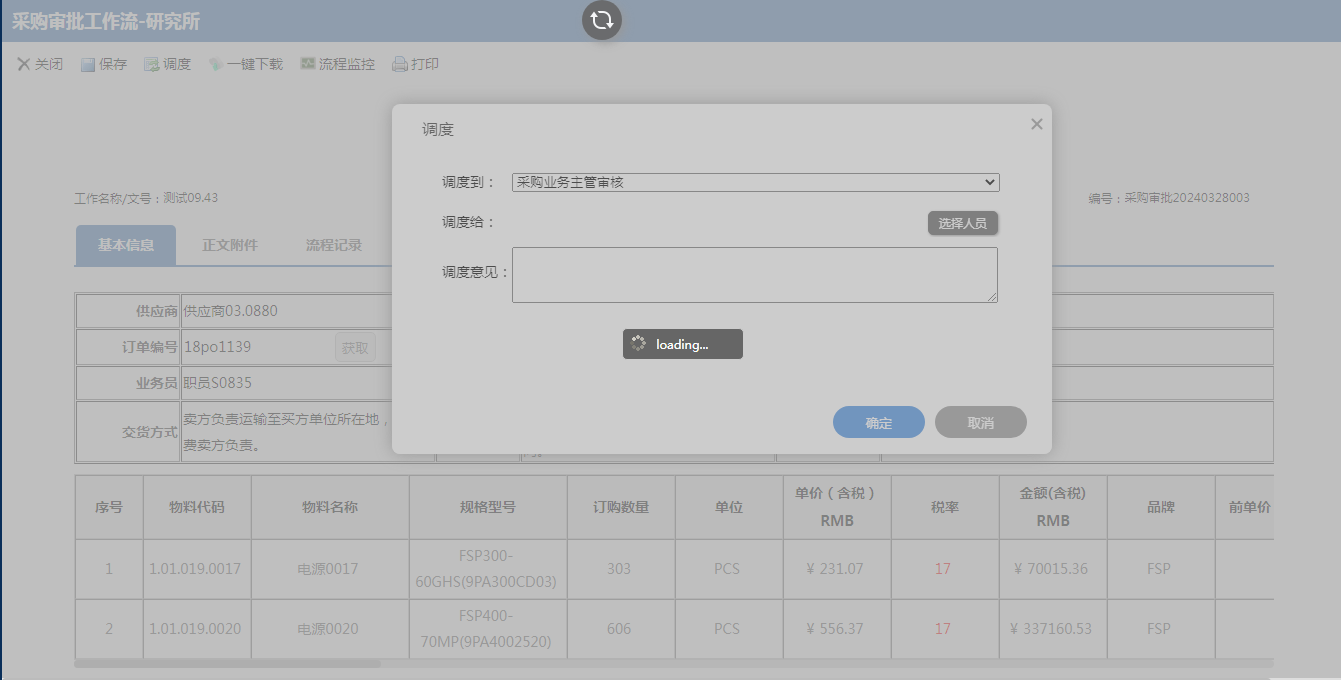Click the amount ¥ 70015.36

pyautogui.click(x=1051, y=569)
